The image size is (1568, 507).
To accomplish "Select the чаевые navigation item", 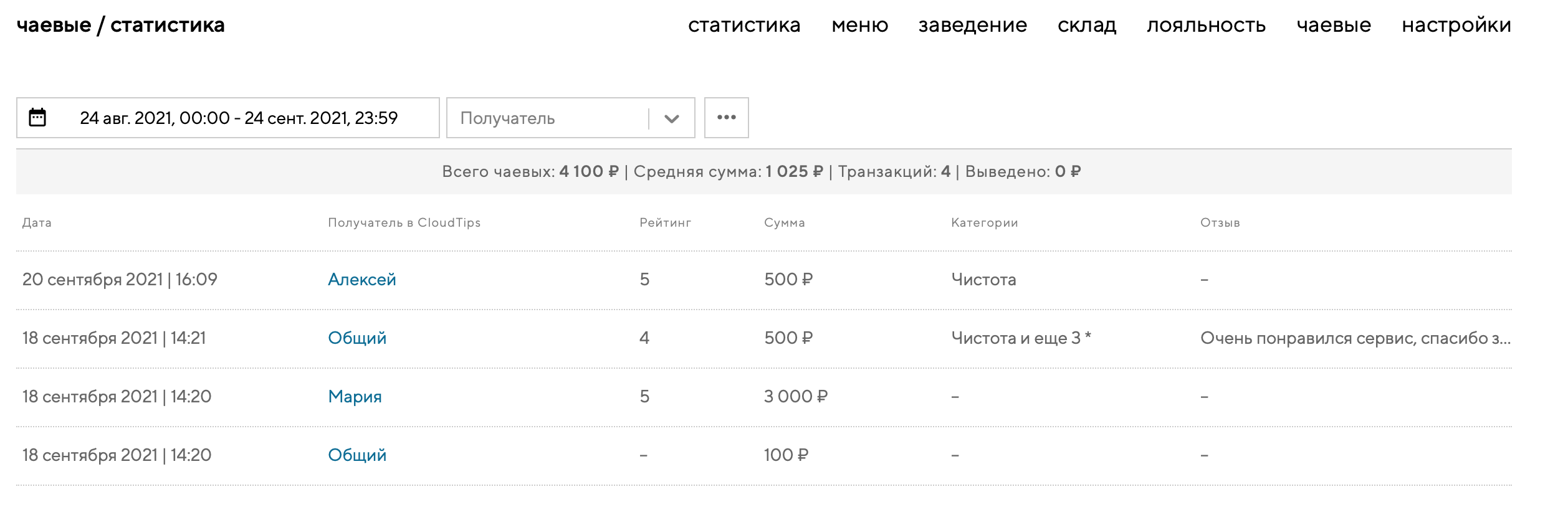I will click(1334, 25).
